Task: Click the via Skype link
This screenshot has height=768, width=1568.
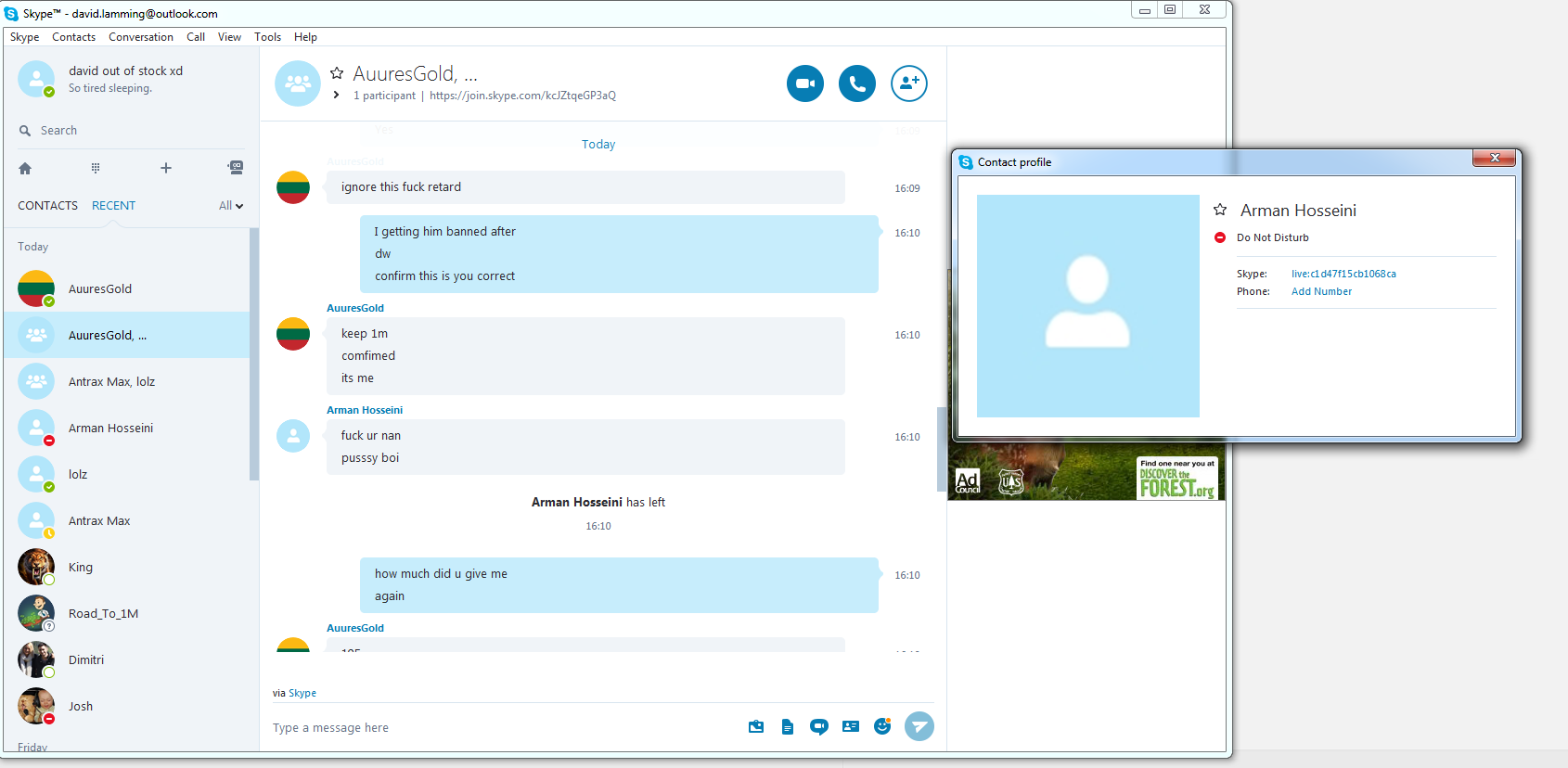Action: 302,693
